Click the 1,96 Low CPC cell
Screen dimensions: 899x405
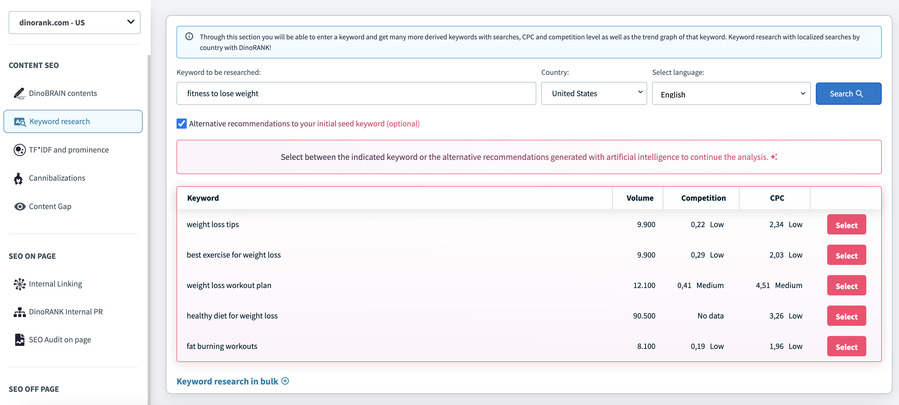[x=785, y=346]
